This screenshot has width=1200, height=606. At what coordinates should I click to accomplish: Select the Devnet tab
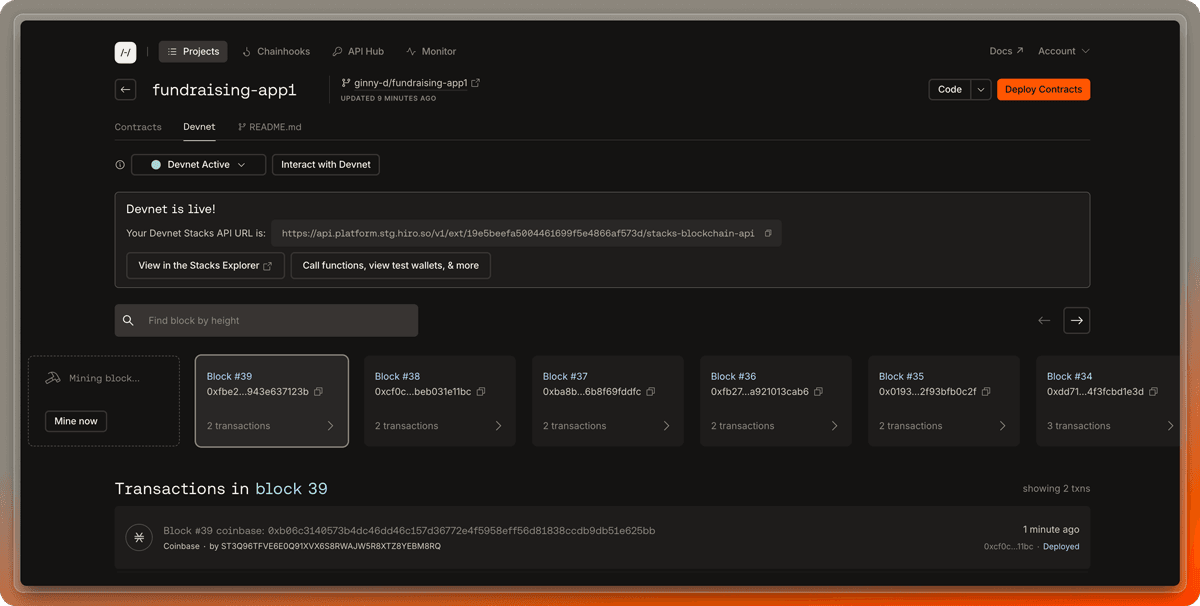click(x=199, y=127)
